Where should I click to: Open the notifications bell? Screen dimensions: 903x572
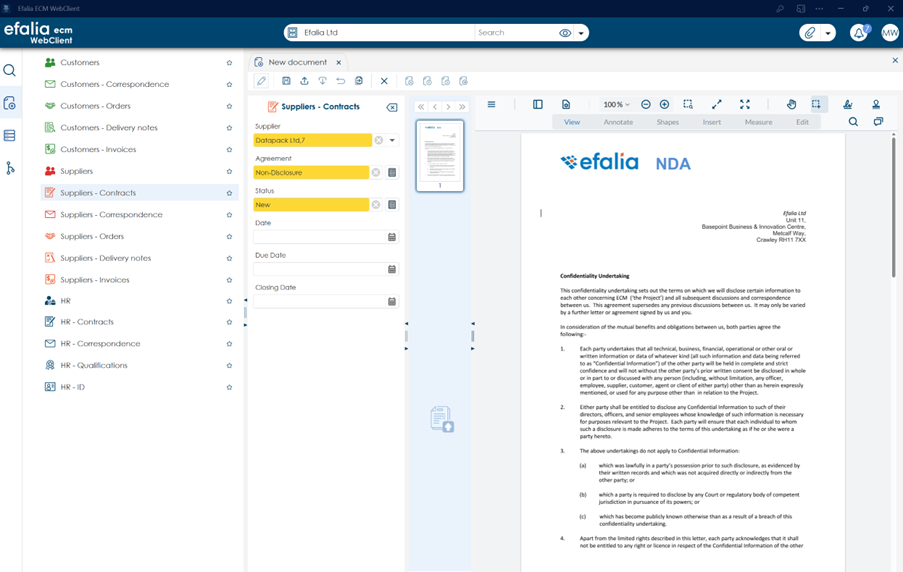coord(859,33)
